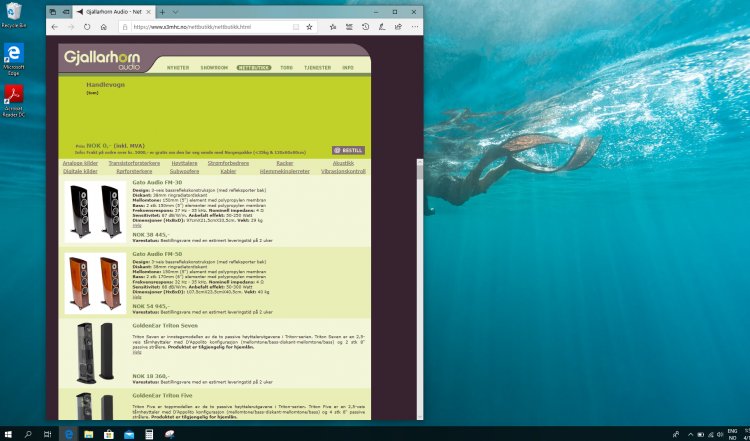Screen dimensions: 750x441
Task: Select the NETTBUTIKK menu item
Action: (x=254, y=68)
